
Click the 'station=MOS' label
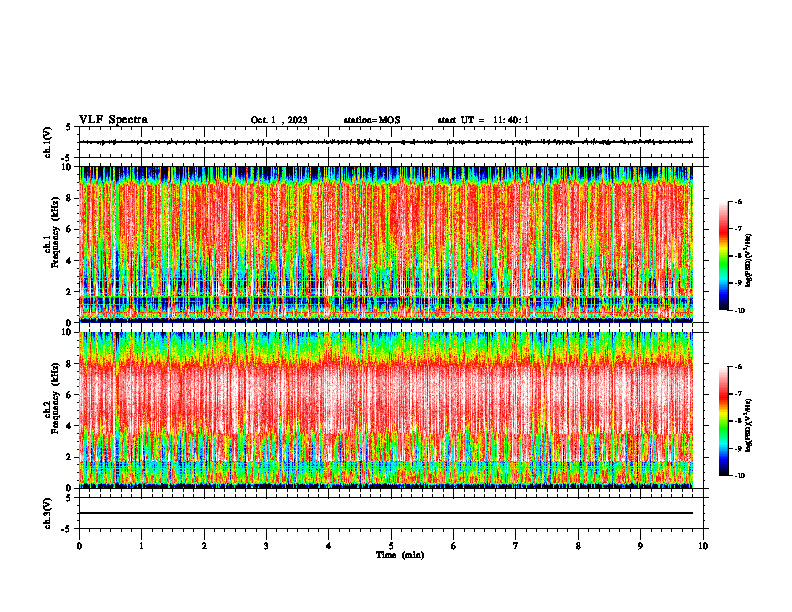click(x=372, y=120)
